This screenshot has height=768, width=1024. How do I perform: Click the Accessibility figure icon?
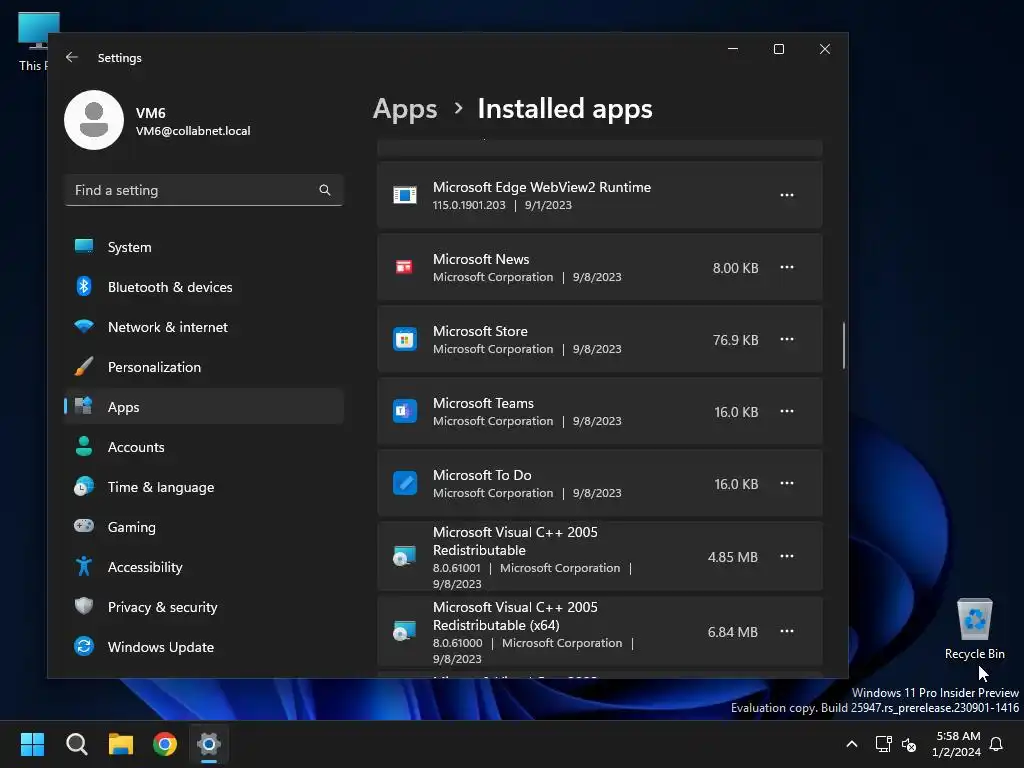(84, 566)
